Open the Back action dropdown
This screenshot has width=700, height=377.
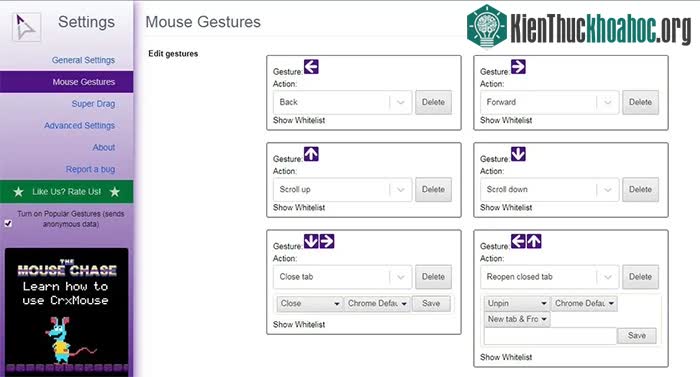(x=342, y=102)
